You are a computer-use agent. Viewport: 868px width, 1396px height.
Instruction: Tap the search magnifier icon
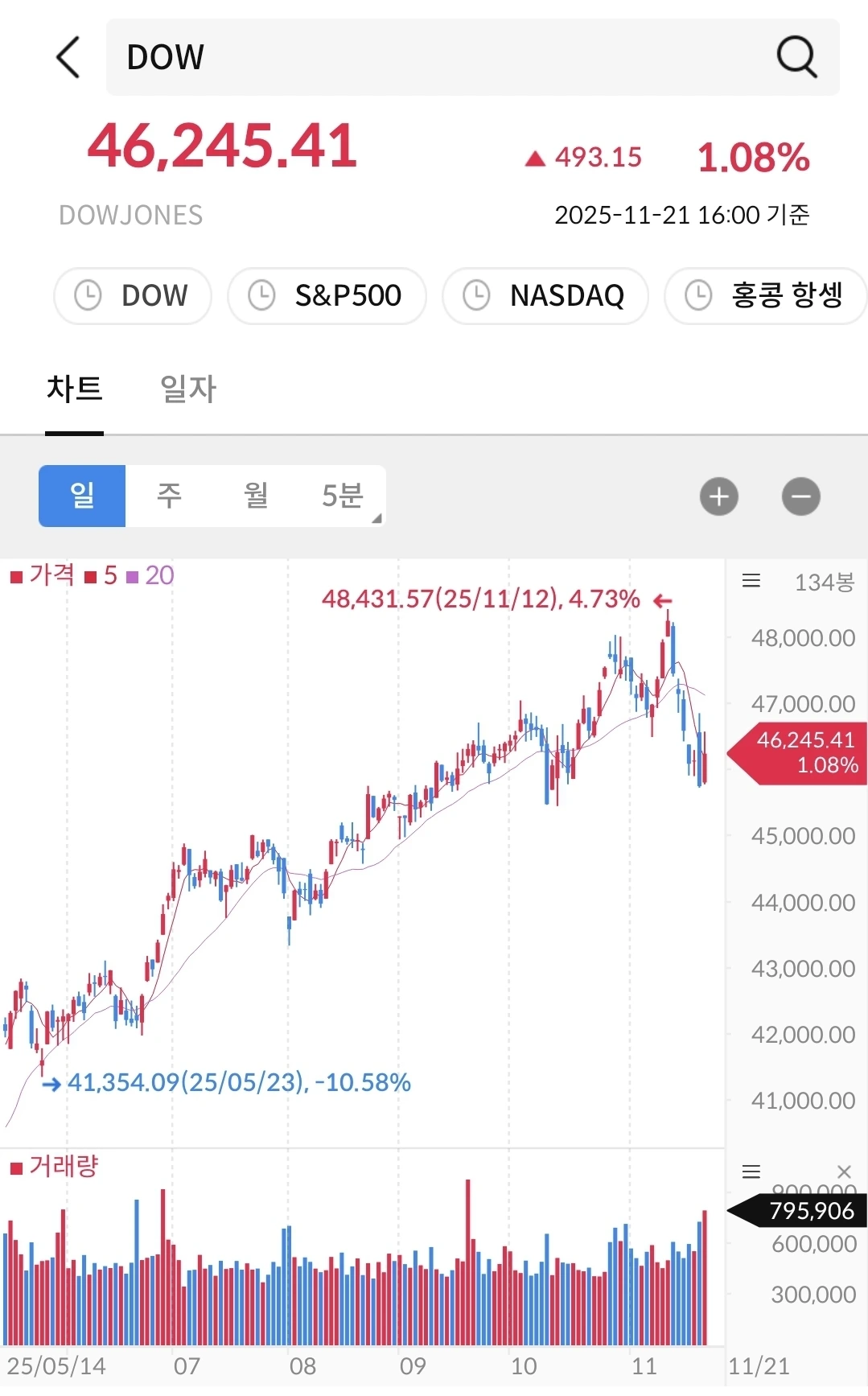796,57
